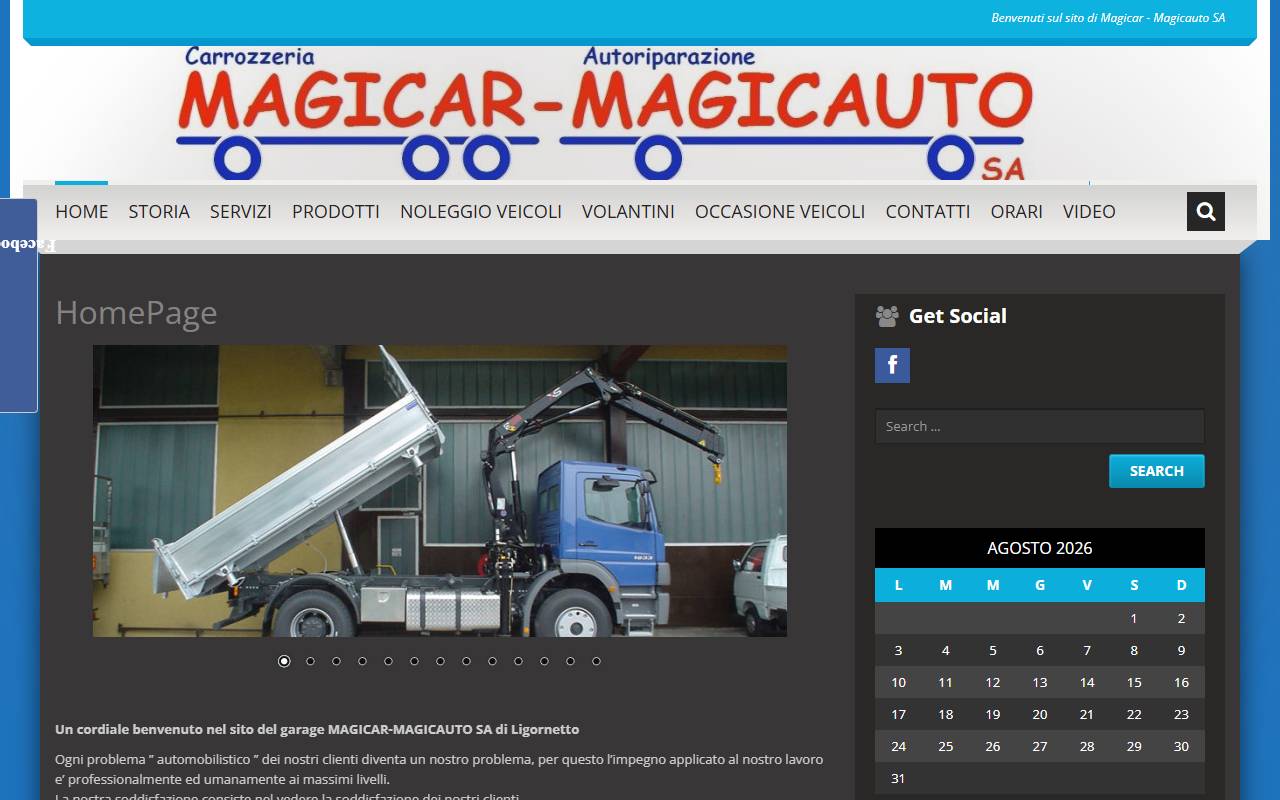
Task: Open the NOLEGGIO VEICOLI menu item
Action: 481,211
